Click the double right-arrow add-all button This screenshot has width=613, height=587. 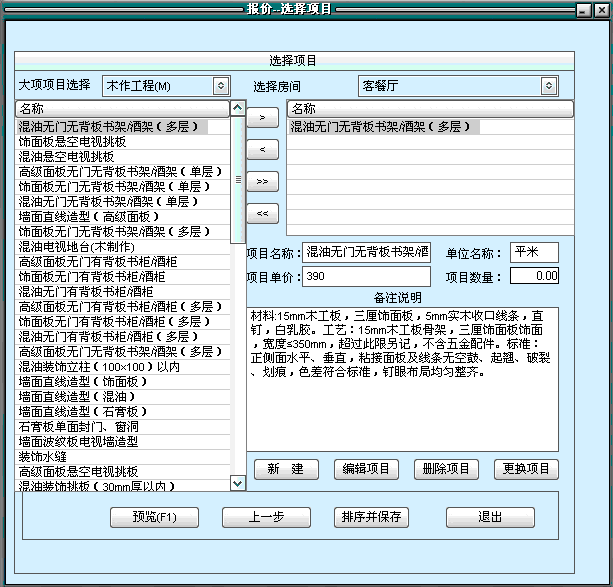click(x=262, y=182)
